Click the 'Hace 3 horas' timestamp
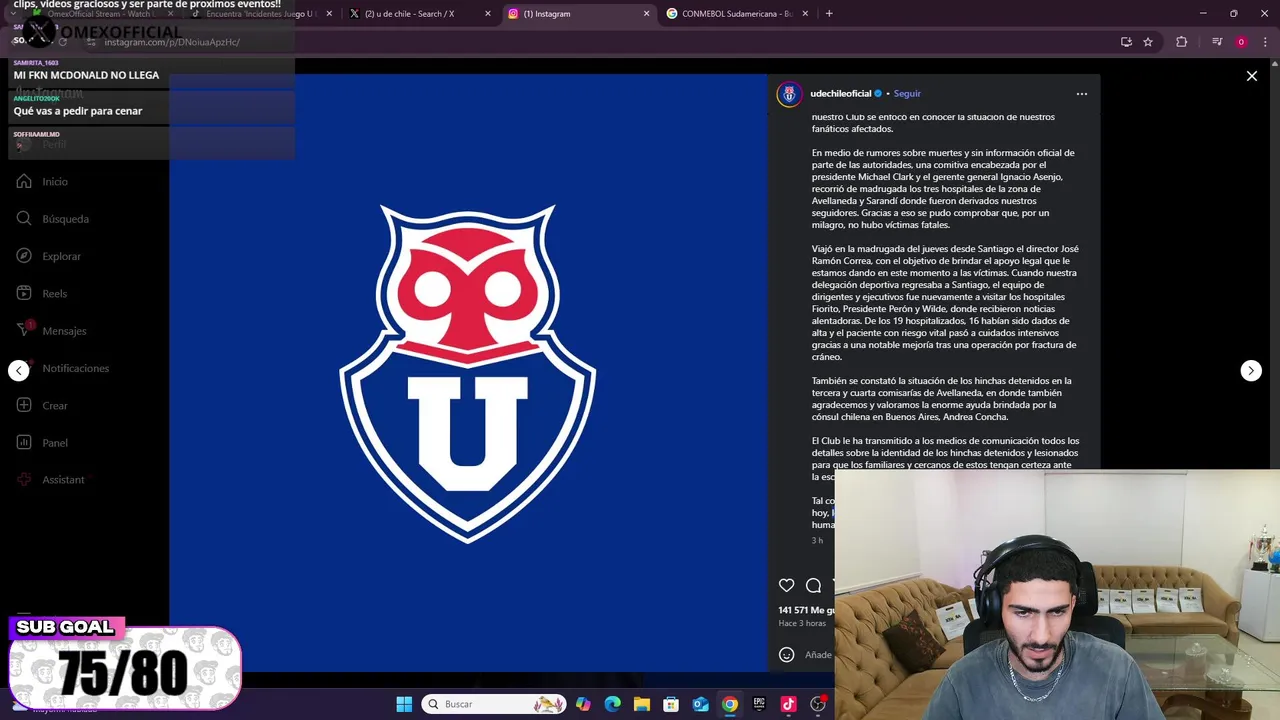 point(802,624)
